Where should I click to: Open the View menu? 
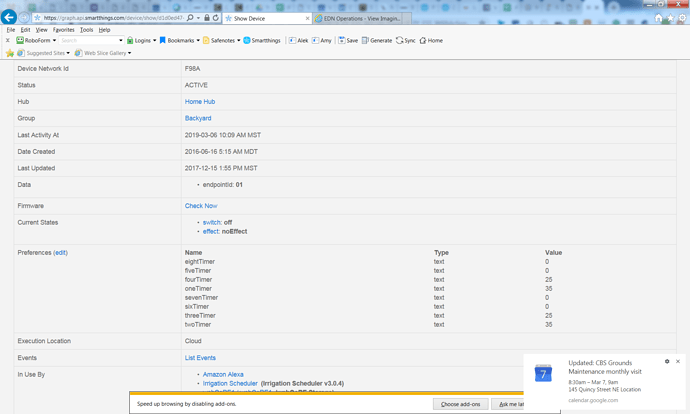[x=41, y=30]
